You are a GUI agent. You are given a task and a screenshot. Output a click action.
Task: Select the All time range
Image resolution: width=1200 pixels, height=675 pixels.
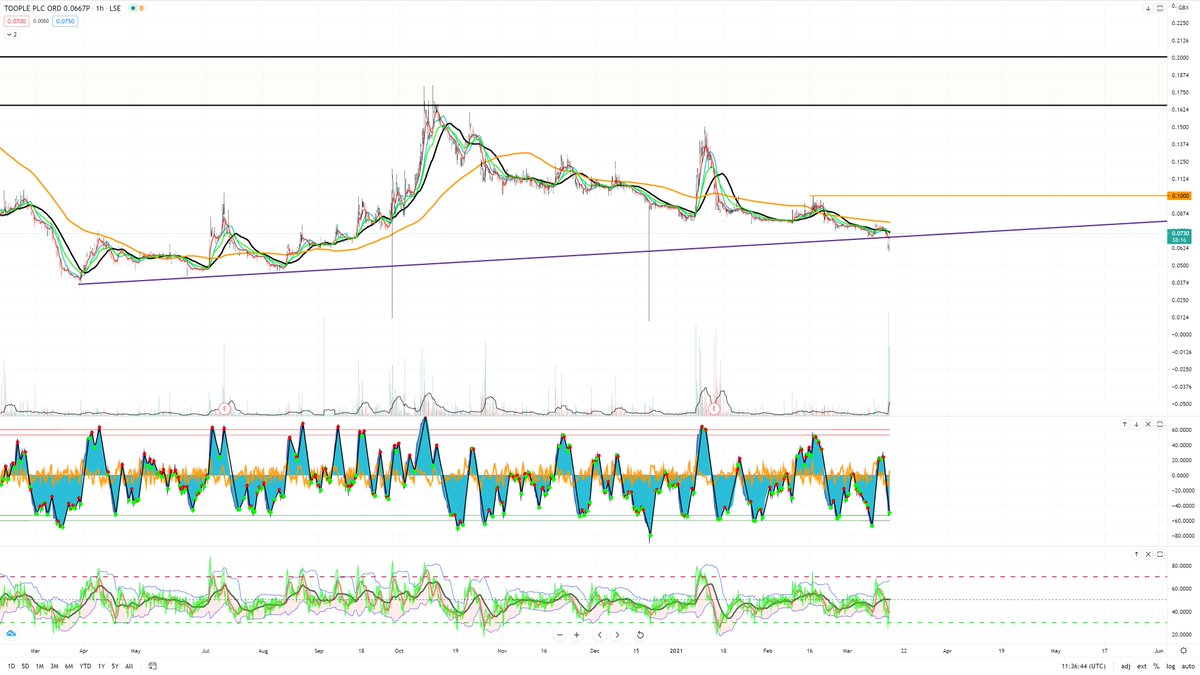[129, 665]
